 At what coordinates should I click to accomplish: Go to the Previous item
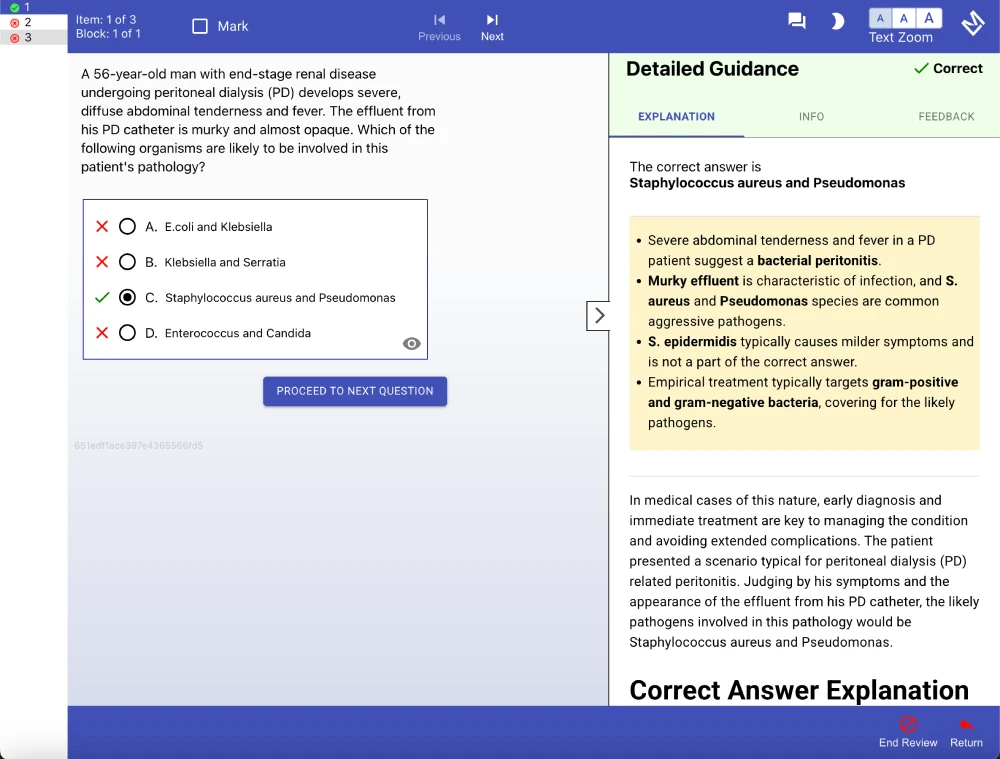pos(439,27)
